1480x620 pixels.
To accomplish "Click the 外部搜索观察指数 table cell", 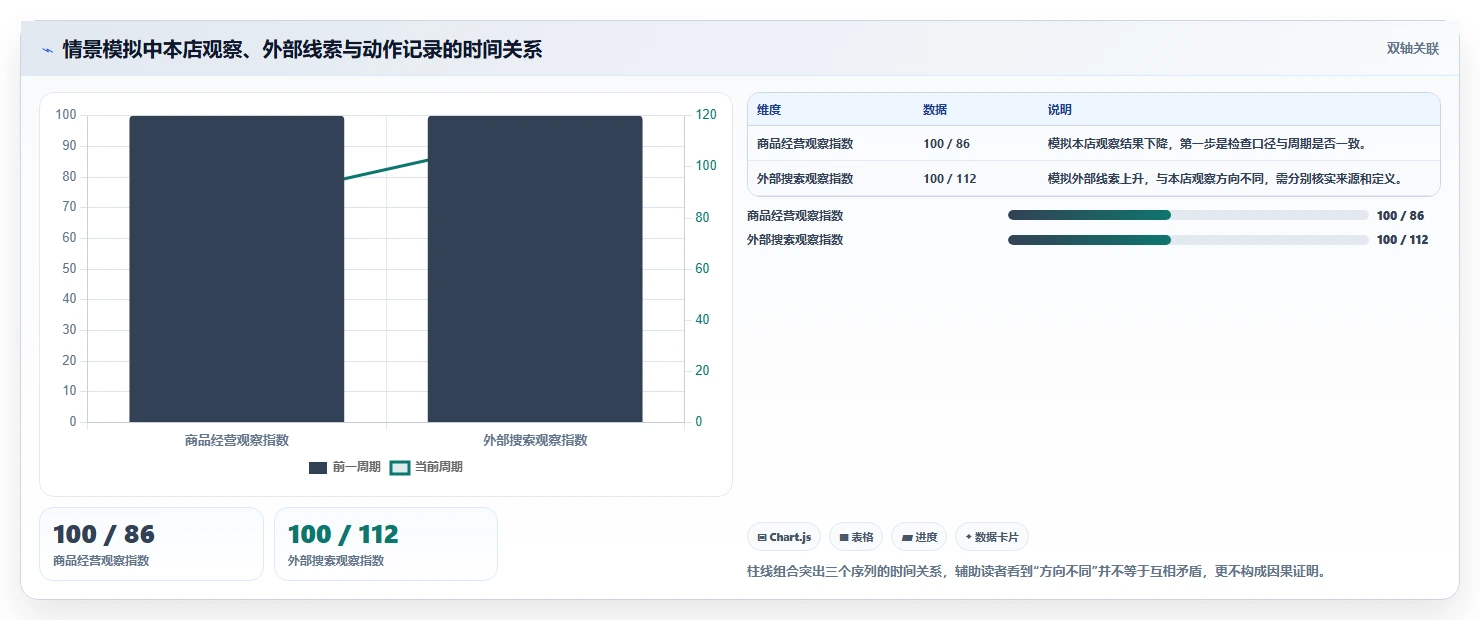I will point(805,179).
